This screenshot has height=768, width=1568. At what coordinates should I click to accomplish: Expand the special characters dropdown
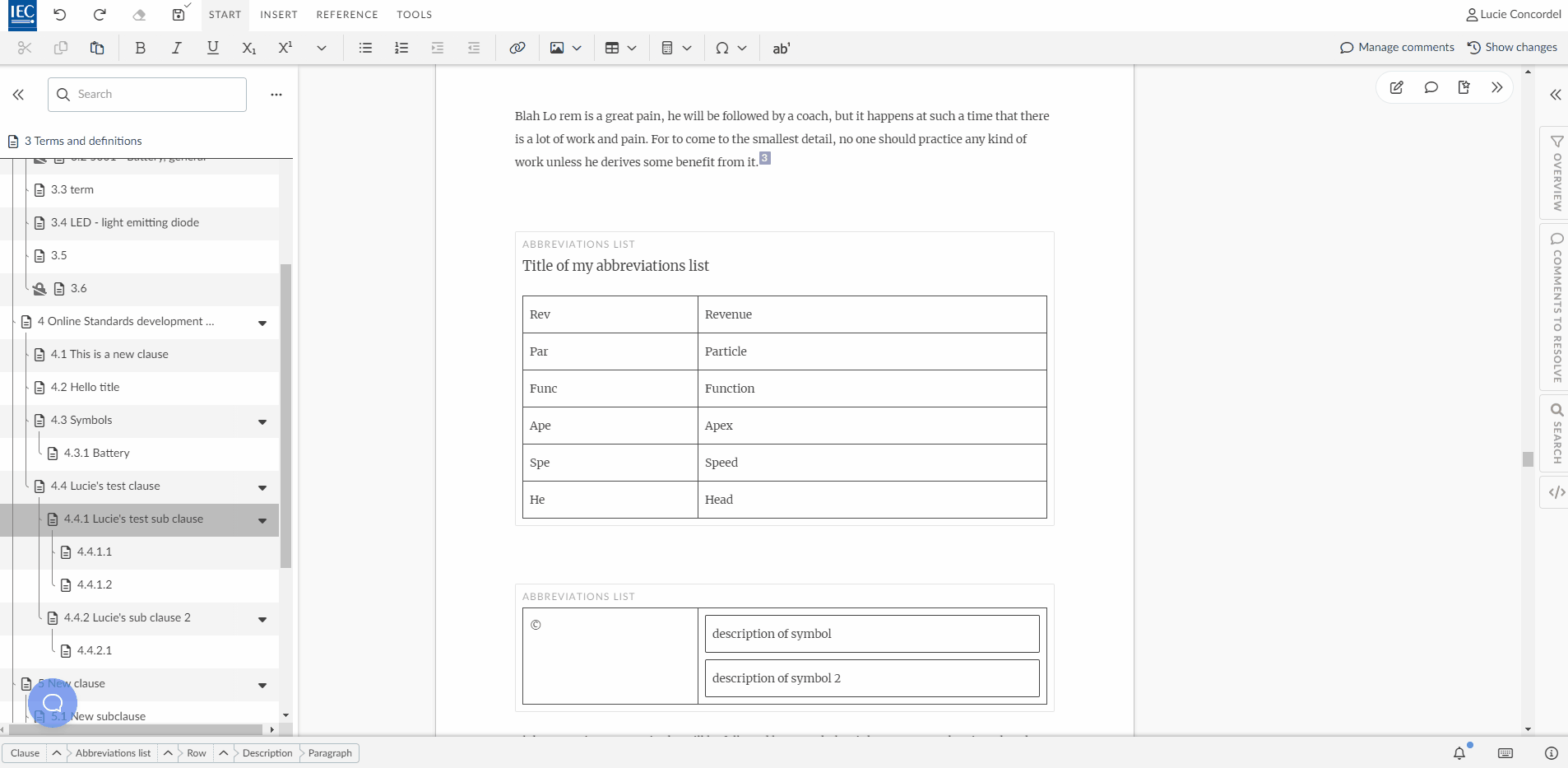click(741, 48)
